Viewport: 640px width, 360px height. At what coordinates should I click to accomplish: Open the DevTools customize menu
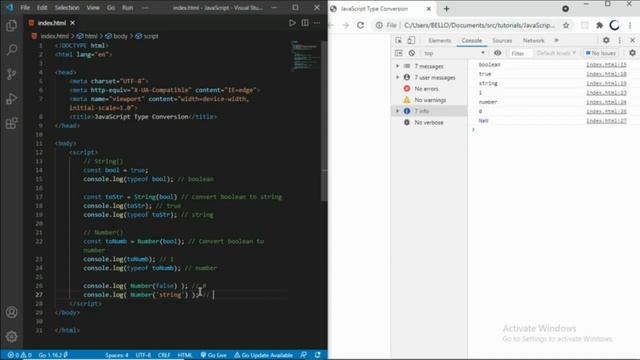point(620,40)
